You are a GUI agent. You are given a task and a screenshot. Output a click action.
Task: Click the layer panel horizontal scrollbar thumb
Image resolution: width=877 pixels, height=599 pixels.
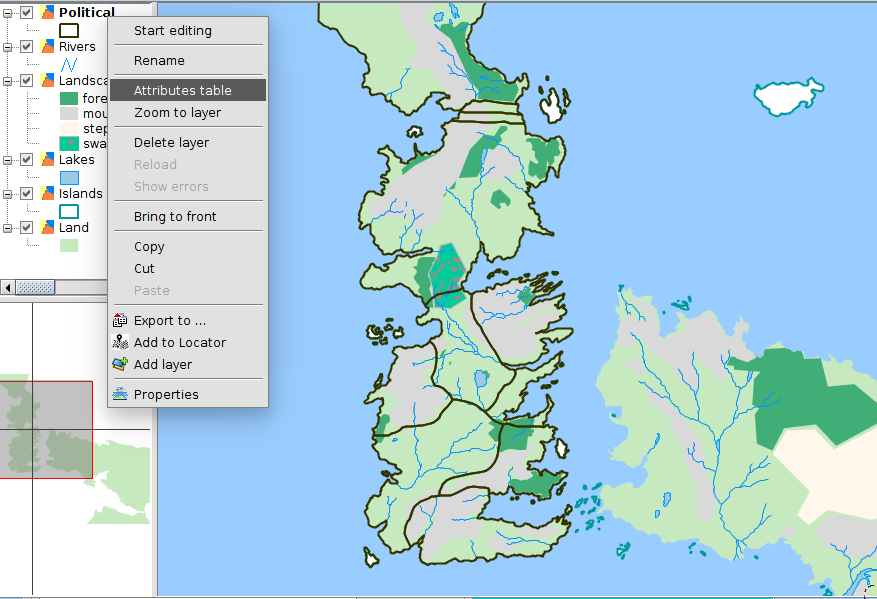tap(36, 288)
